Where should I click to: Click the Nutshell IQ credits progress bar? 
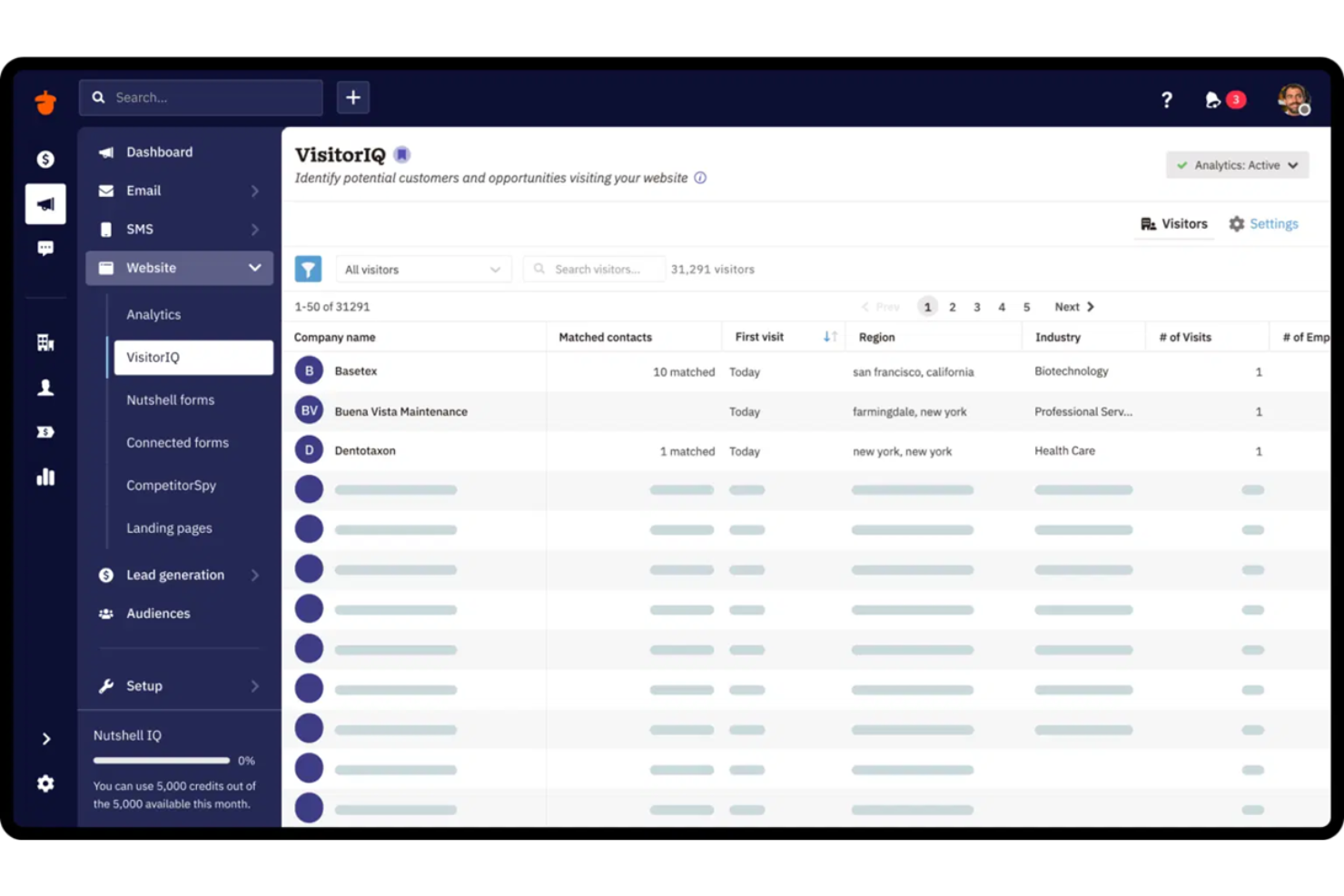(x=162, y=760)
